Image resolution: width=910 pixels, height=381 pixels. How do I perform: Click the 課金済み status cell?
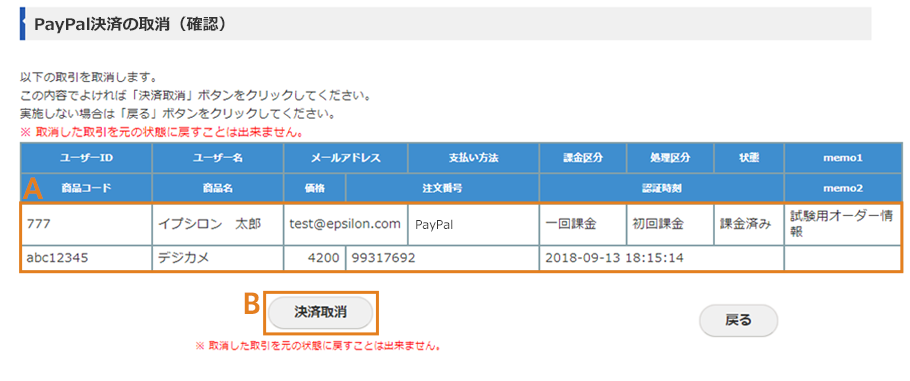point(749,224)
